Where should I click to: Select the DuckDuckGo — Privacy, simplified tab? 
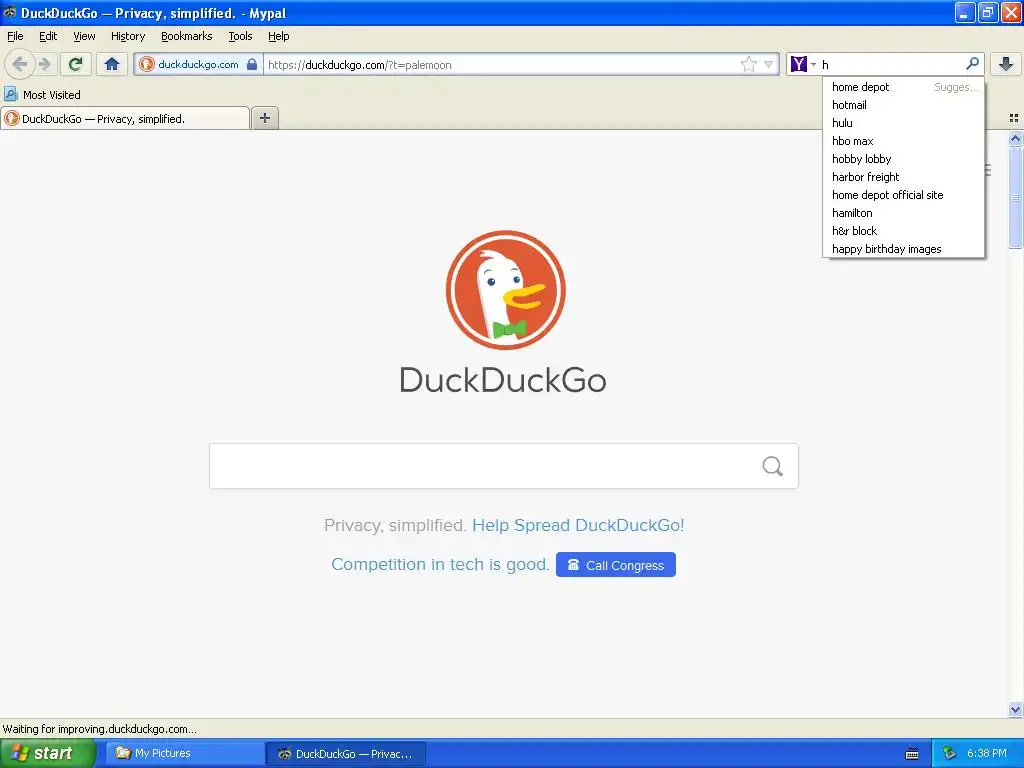pos(125,118)
